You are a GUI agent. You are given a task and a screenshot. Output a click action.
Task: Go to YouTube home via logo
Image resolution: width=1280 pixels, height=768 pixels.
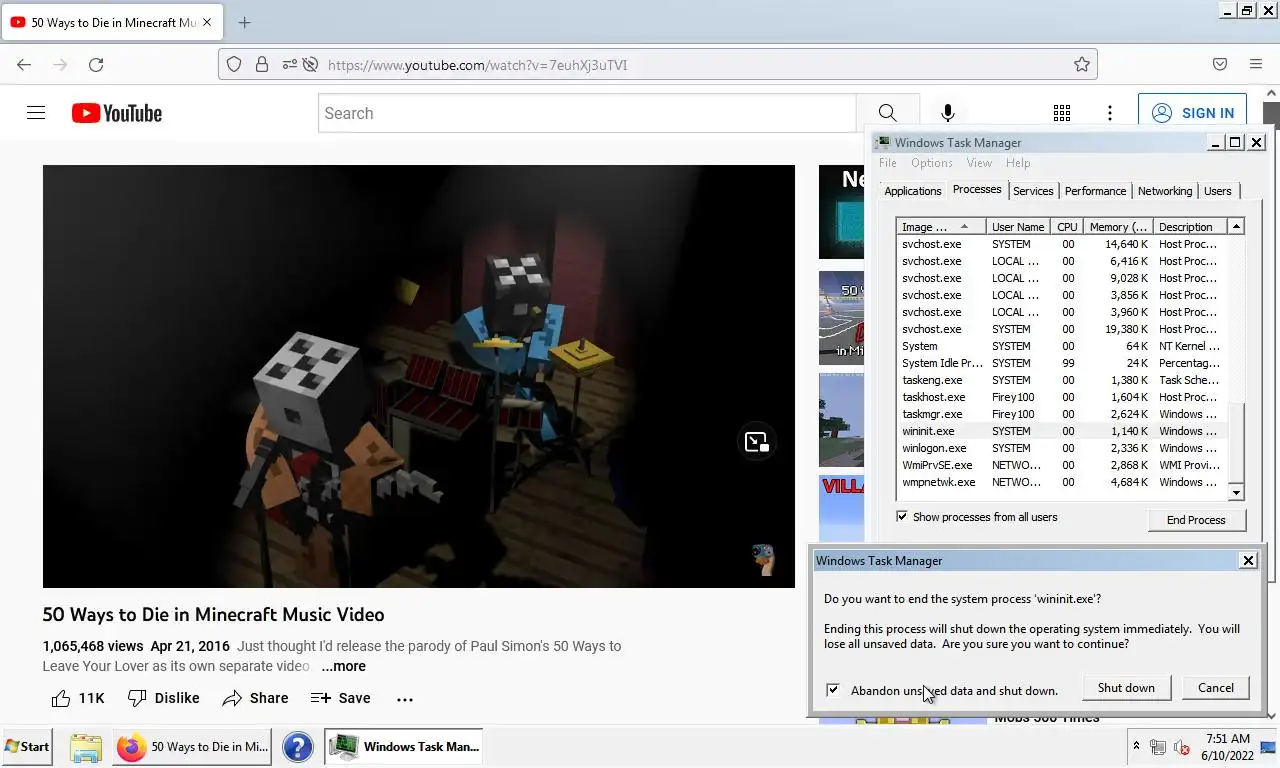[x=117, y=113]
